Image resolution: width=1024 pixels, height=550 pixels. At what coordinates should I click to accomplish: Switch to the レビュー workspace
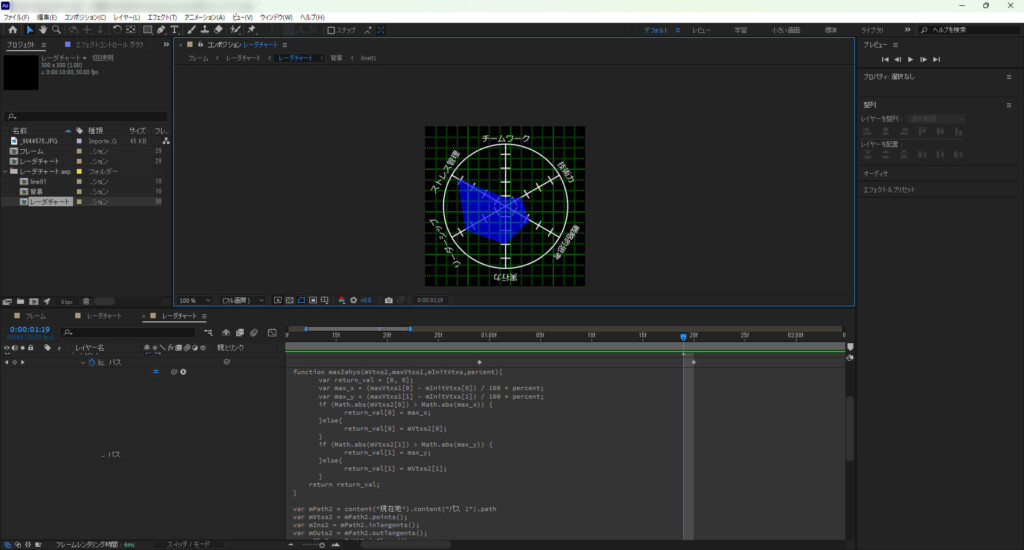click(701, 31)
